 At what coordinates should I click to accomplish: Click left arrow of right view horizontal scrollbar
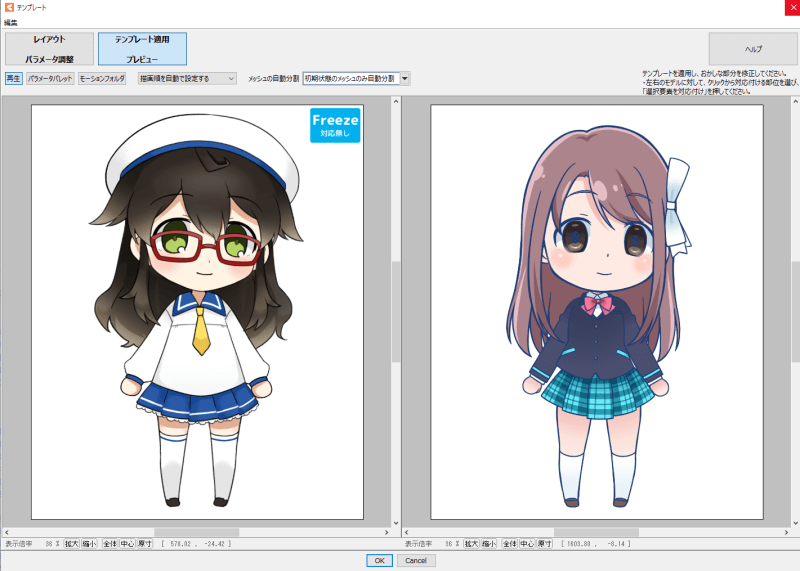[407, 532]
